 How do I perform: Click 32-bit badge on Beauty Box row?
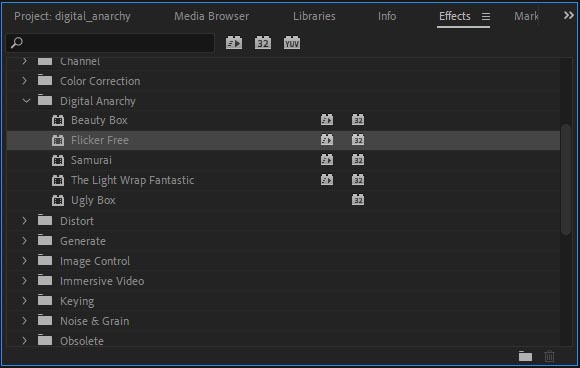coord(358,120)
